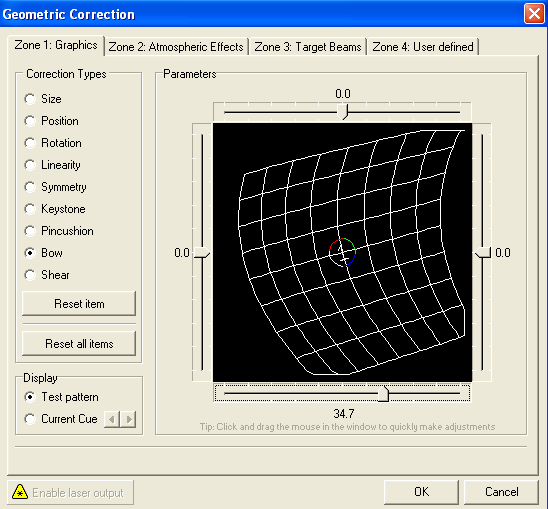
Task: Click Enable laser output button
Action: [70, 493]
